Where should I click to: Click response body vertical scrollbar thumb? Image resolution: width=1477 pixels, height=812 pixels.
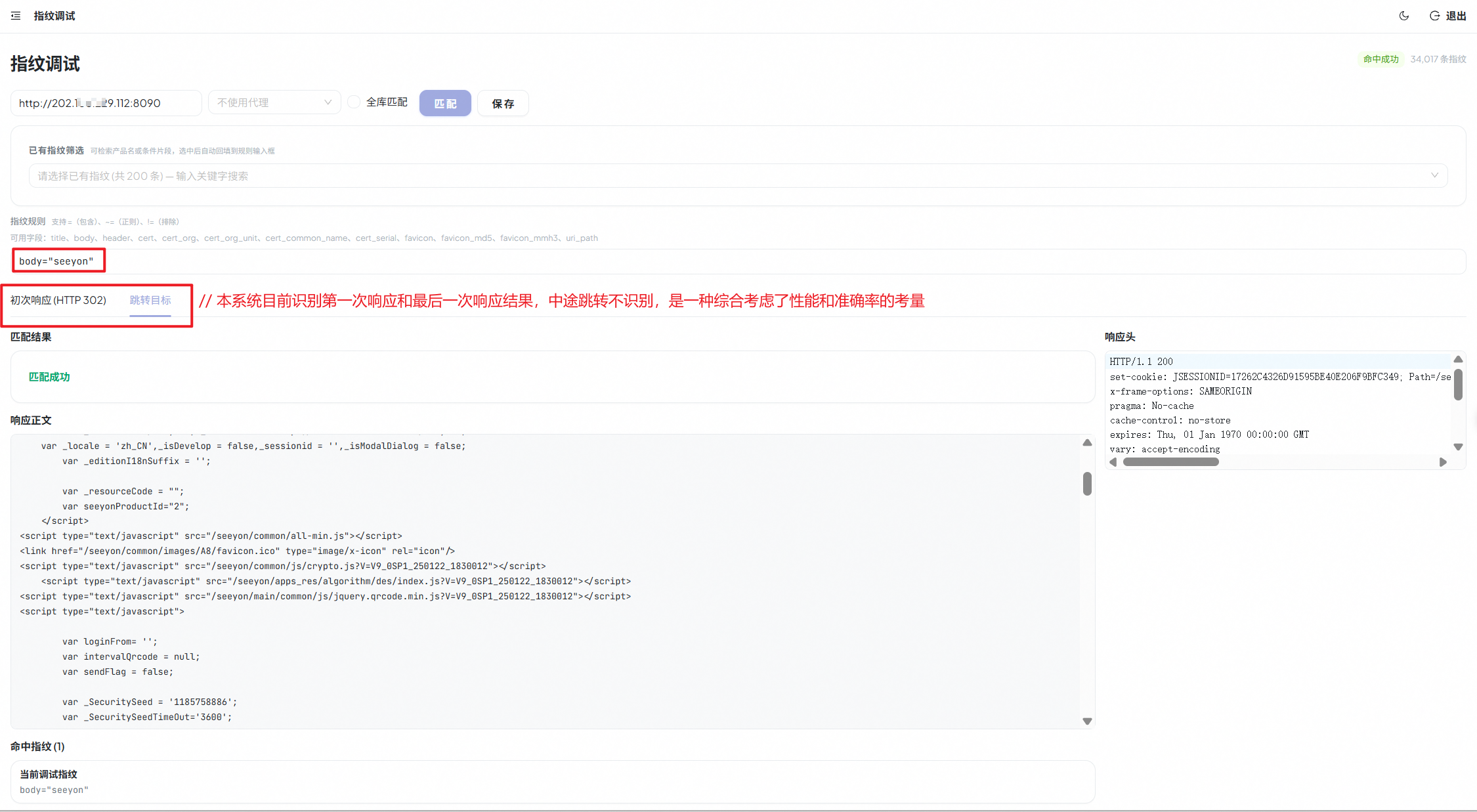pos(1087,484)
